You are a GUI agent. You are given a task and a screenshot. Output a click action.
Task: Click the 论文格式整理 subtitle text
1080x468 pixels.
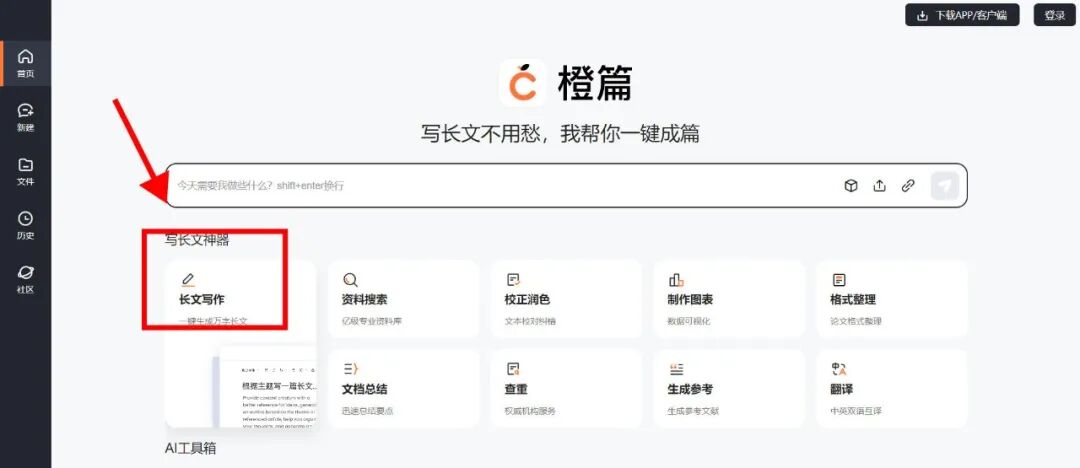click(856, 321)
